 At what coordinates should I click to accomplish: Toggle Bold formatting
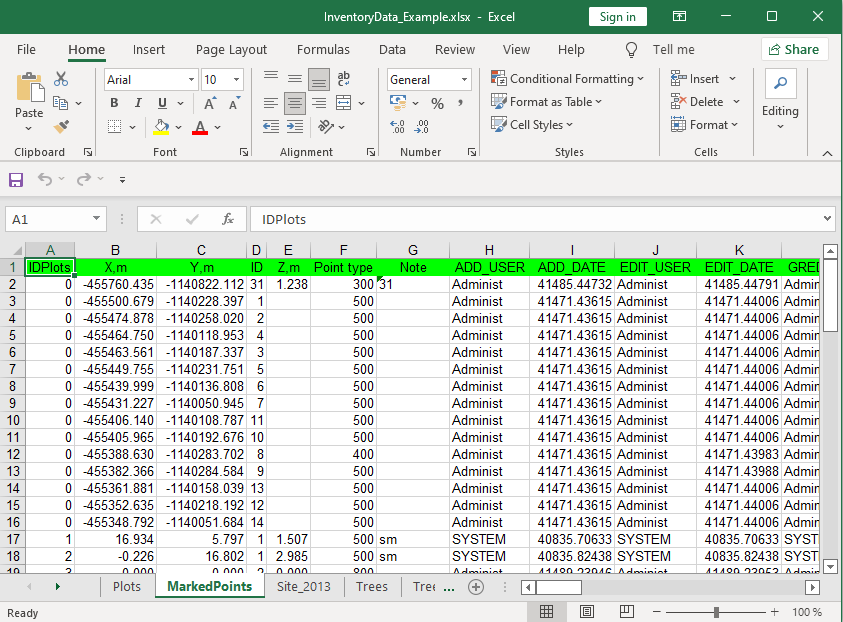coord(114,104)
